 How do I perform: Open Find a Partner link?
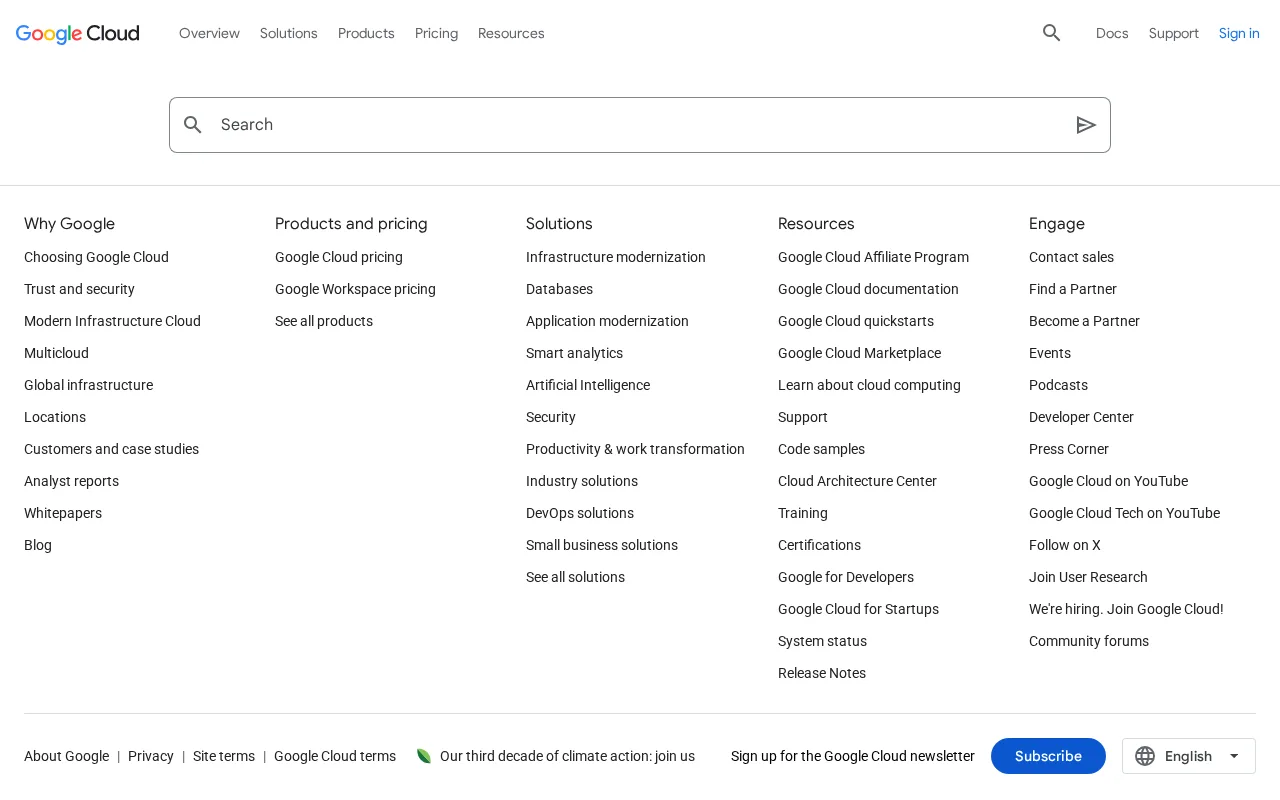1073,289
